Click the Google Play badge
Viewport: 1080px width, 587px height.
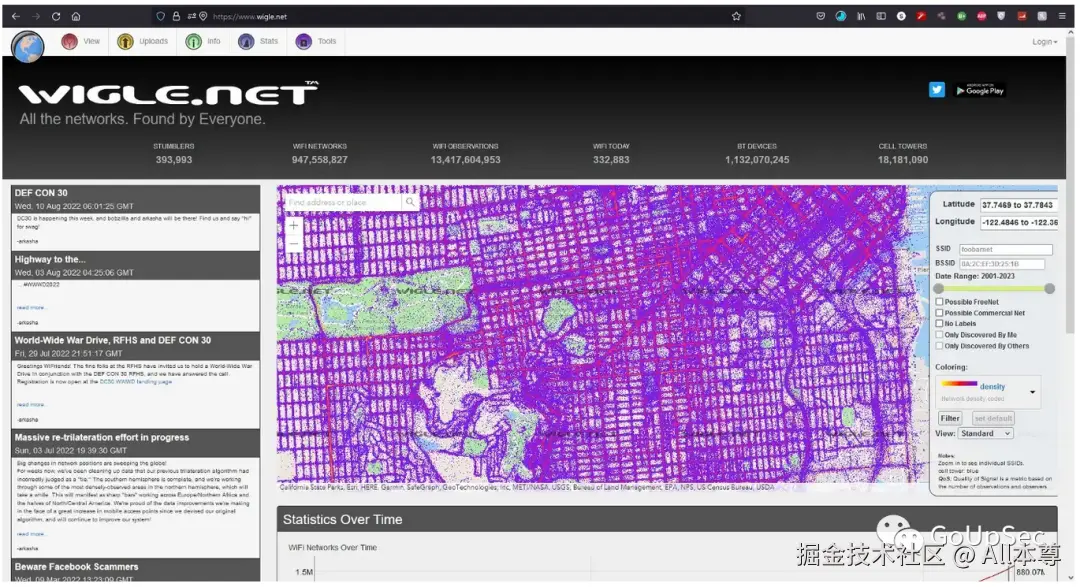tap(979, 90)
